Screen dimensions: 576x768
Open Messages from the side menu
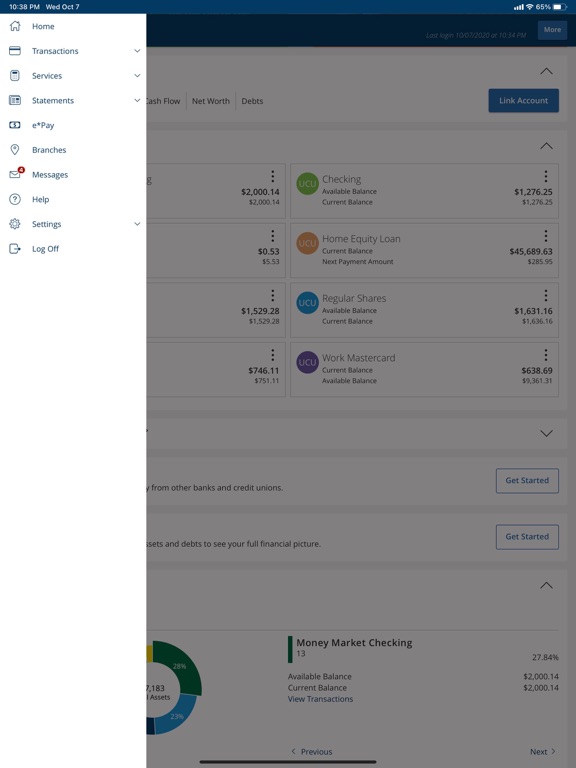tap(50, 175)
